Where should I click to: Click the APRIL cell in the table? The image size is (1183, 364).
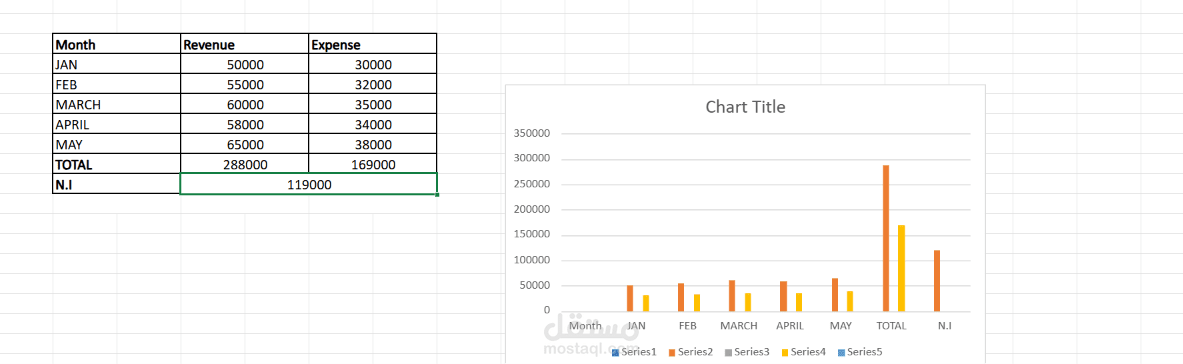[116, 125]
